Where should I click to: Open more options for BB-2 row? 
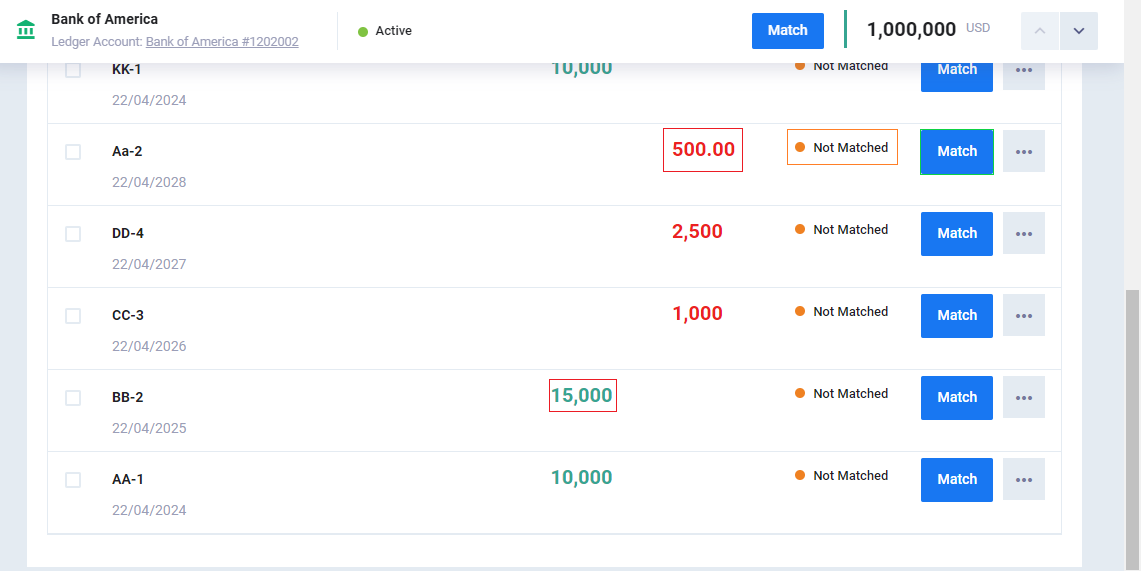pyautogui.click(x=1023, y=398)
